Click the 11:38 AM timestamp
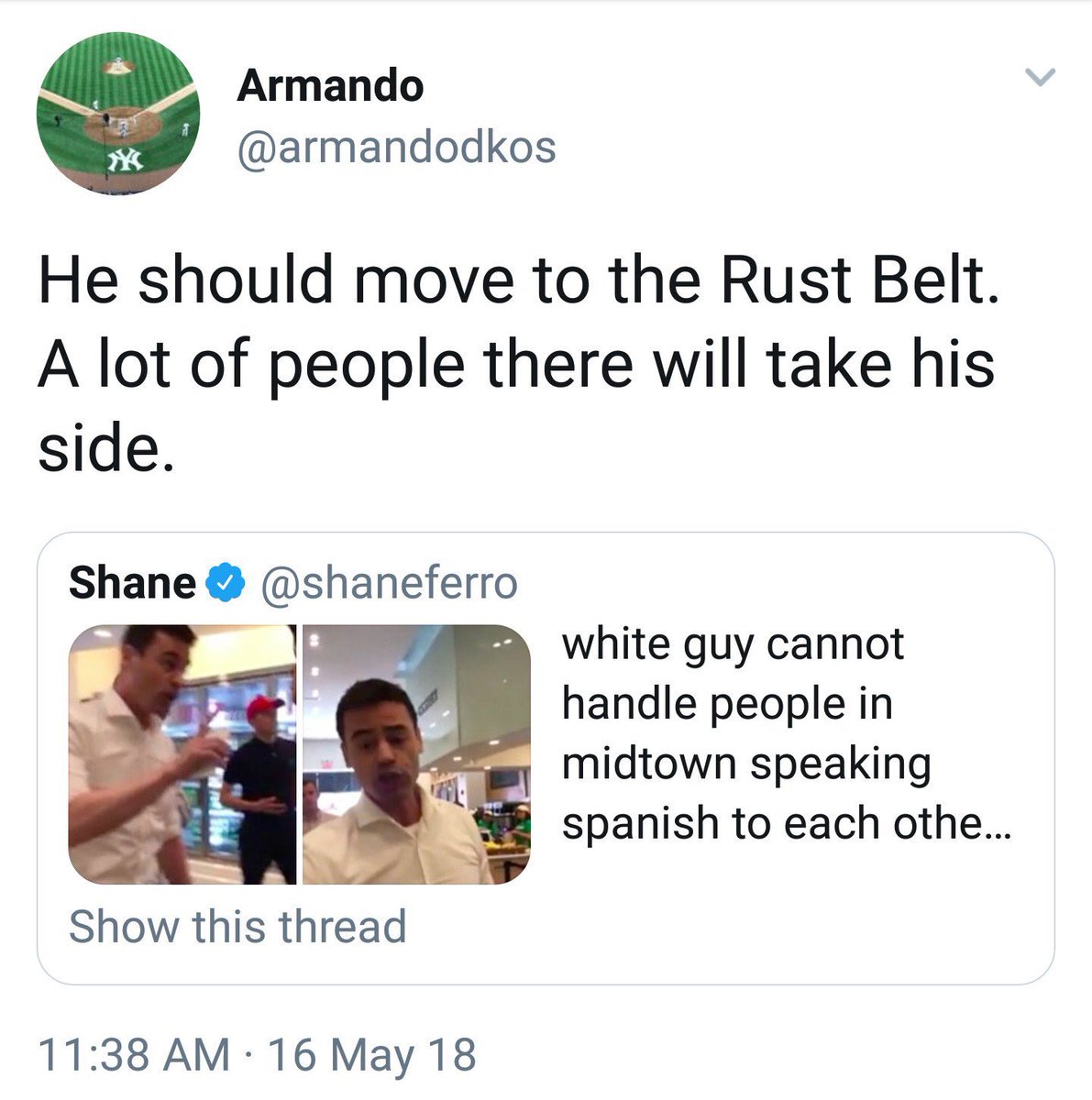1092x1100 pixels. coord(134,1054)
